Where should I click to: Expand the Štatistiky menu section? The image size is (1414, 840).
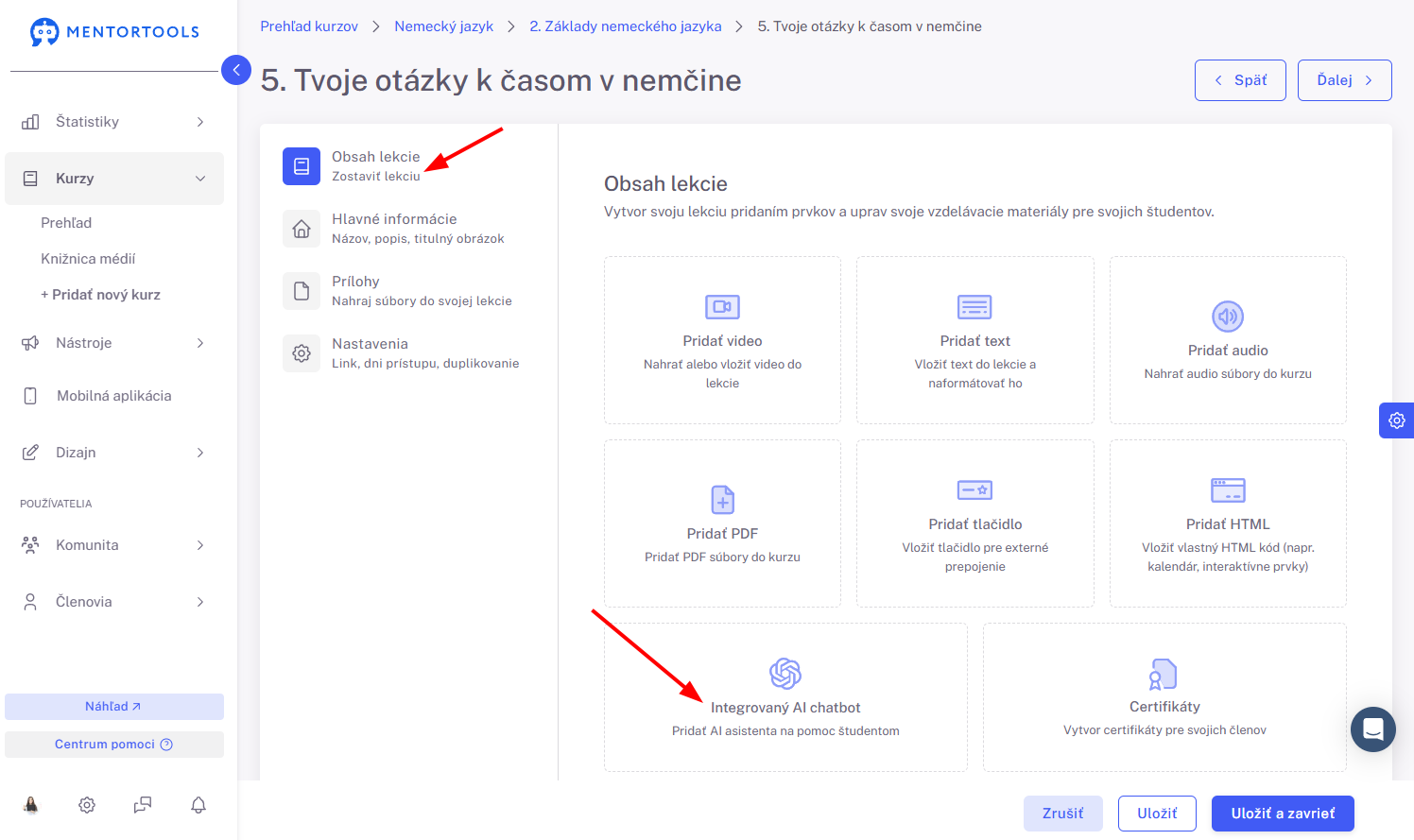(114, 122)
